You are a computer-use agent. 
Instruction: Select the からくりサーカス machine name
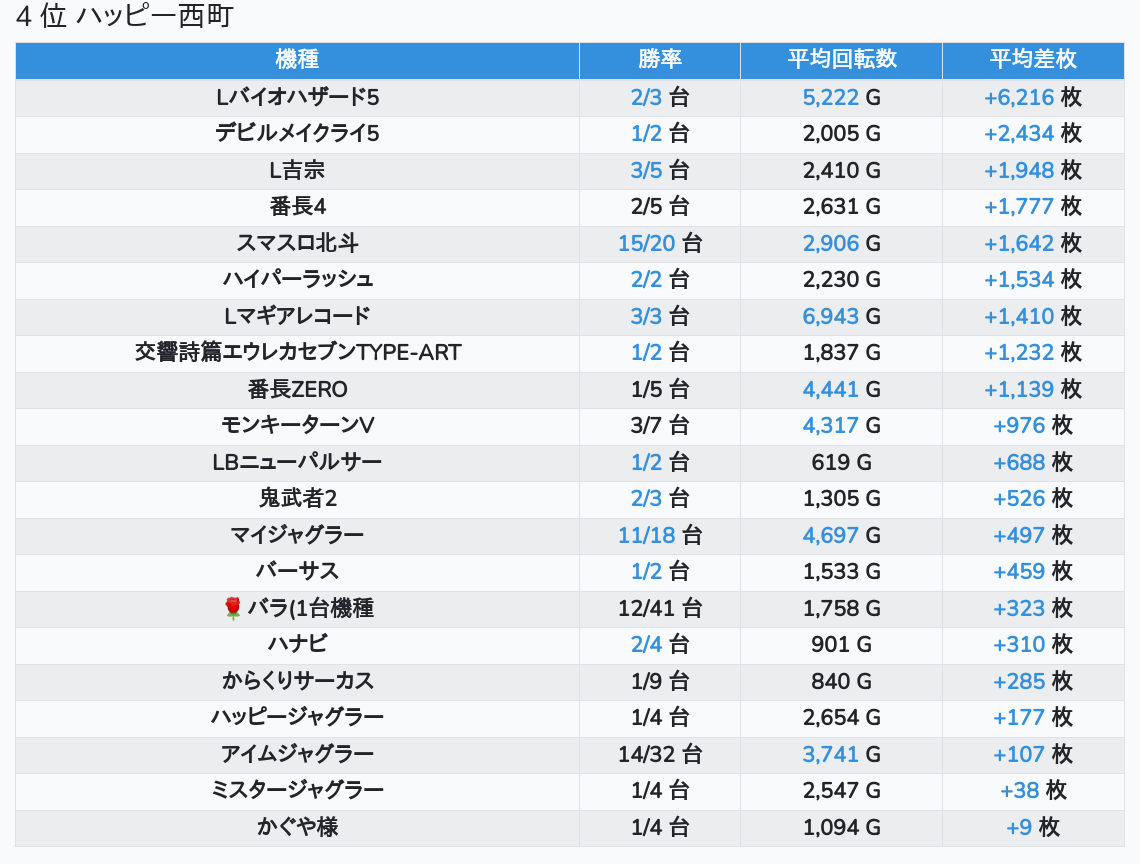pyautogui.click(x=297, y=681)
